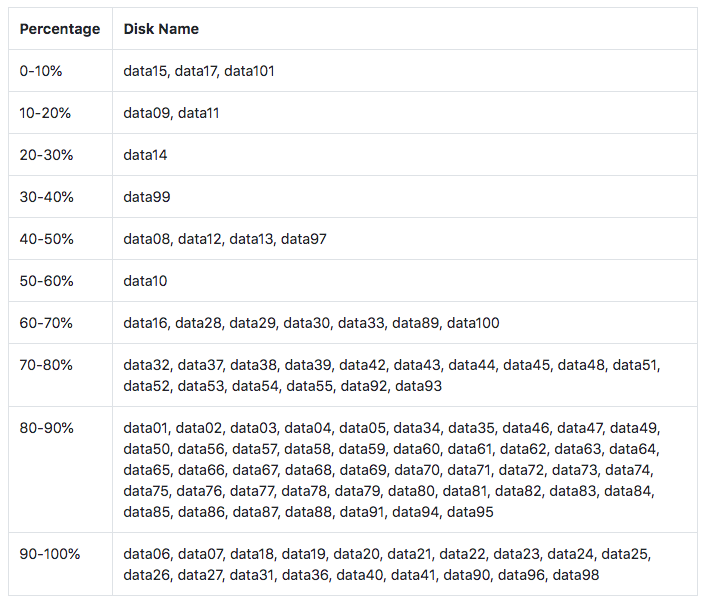This screenshot has width=706, height=603.
Task: Select the 10-20% percentage cell
Action: [60, 113]
